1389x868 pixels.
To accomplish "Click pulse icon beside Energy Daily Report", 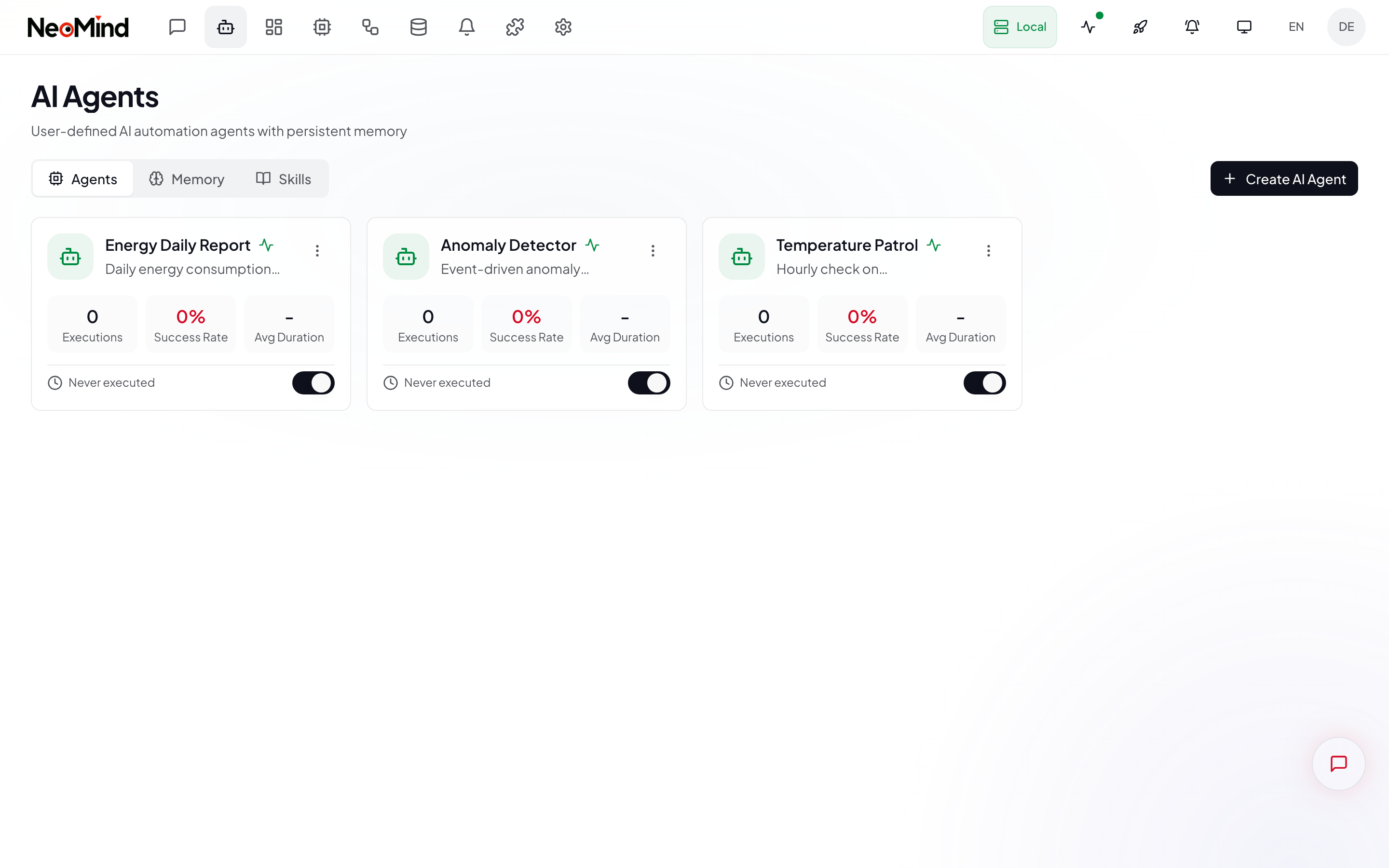I will point(266,245).
